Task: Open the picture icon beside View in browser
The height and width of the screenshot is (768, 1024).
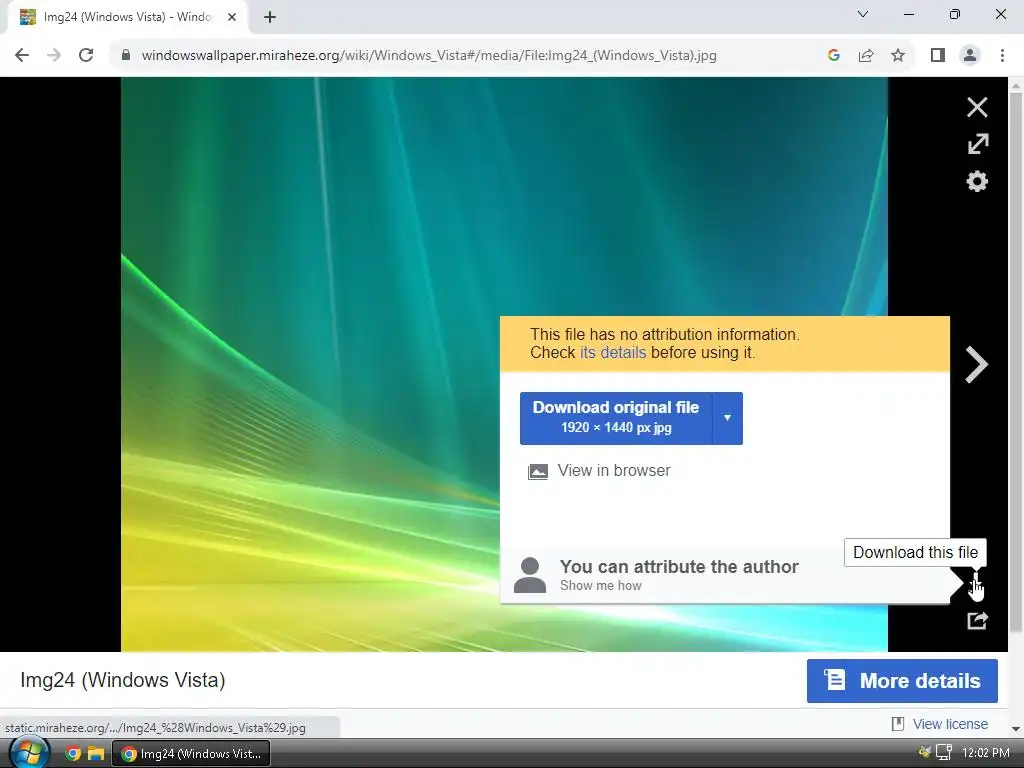Action: (537, 472)
